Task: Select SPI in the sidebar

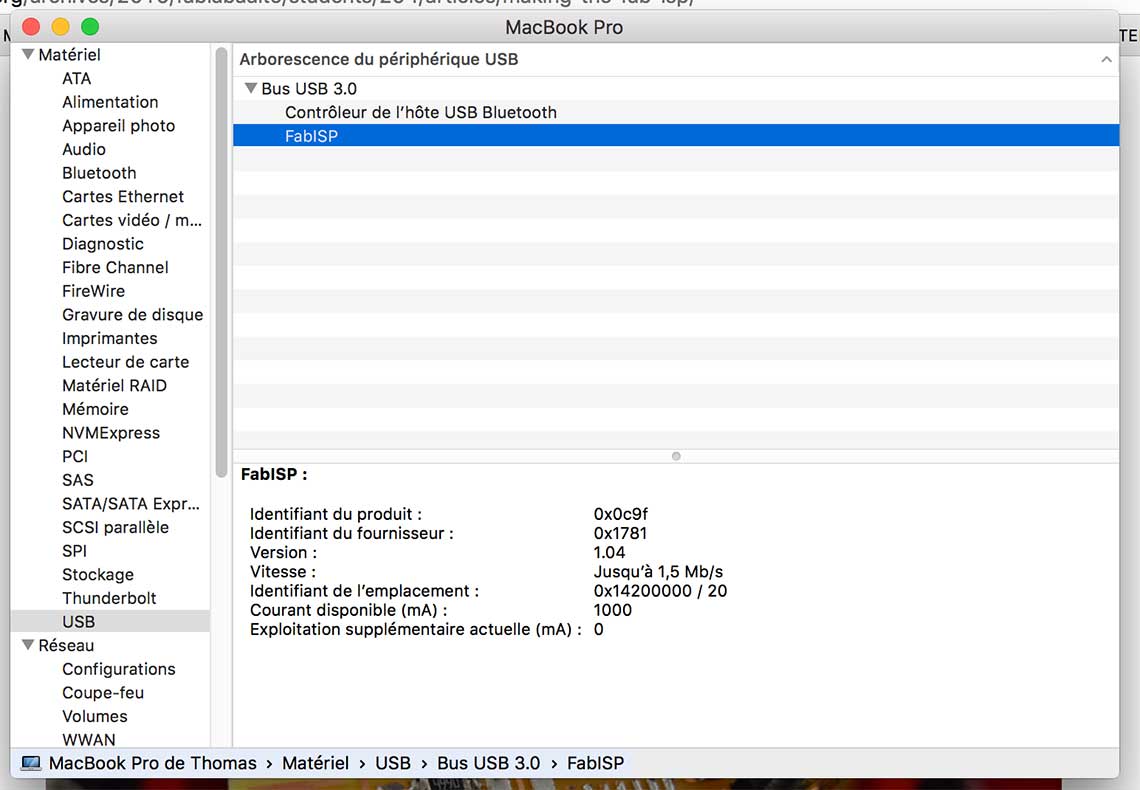Action: (x=74, y=551)
